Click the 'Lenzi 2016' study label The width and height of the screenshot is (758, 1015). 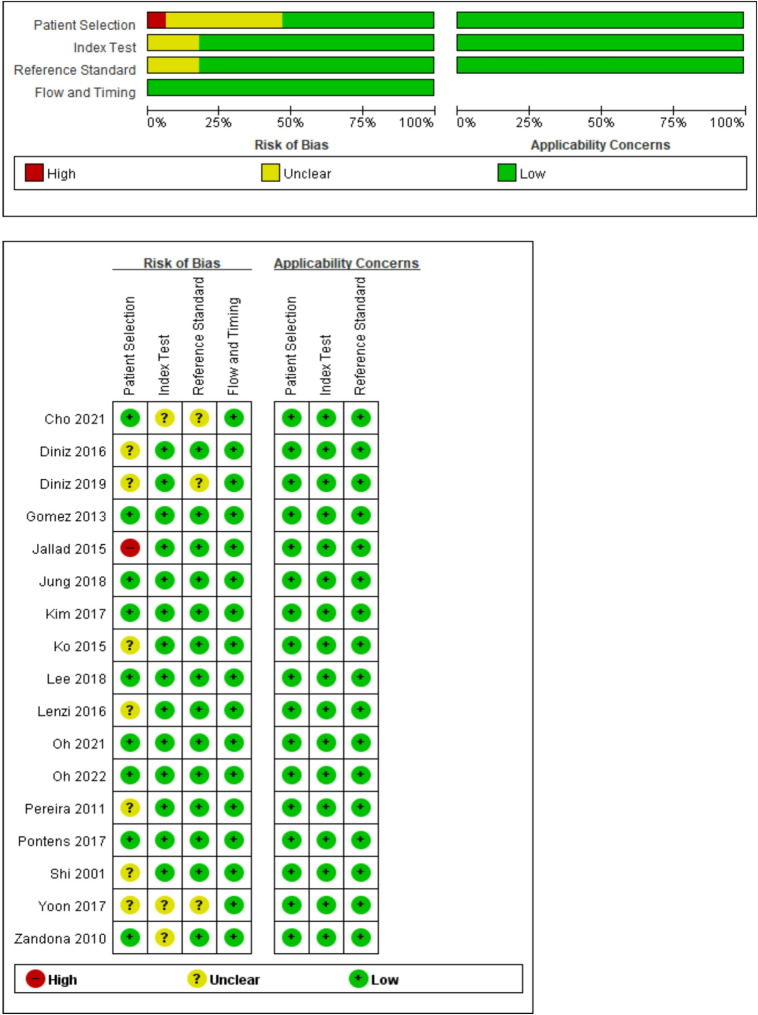pos(72,711)
